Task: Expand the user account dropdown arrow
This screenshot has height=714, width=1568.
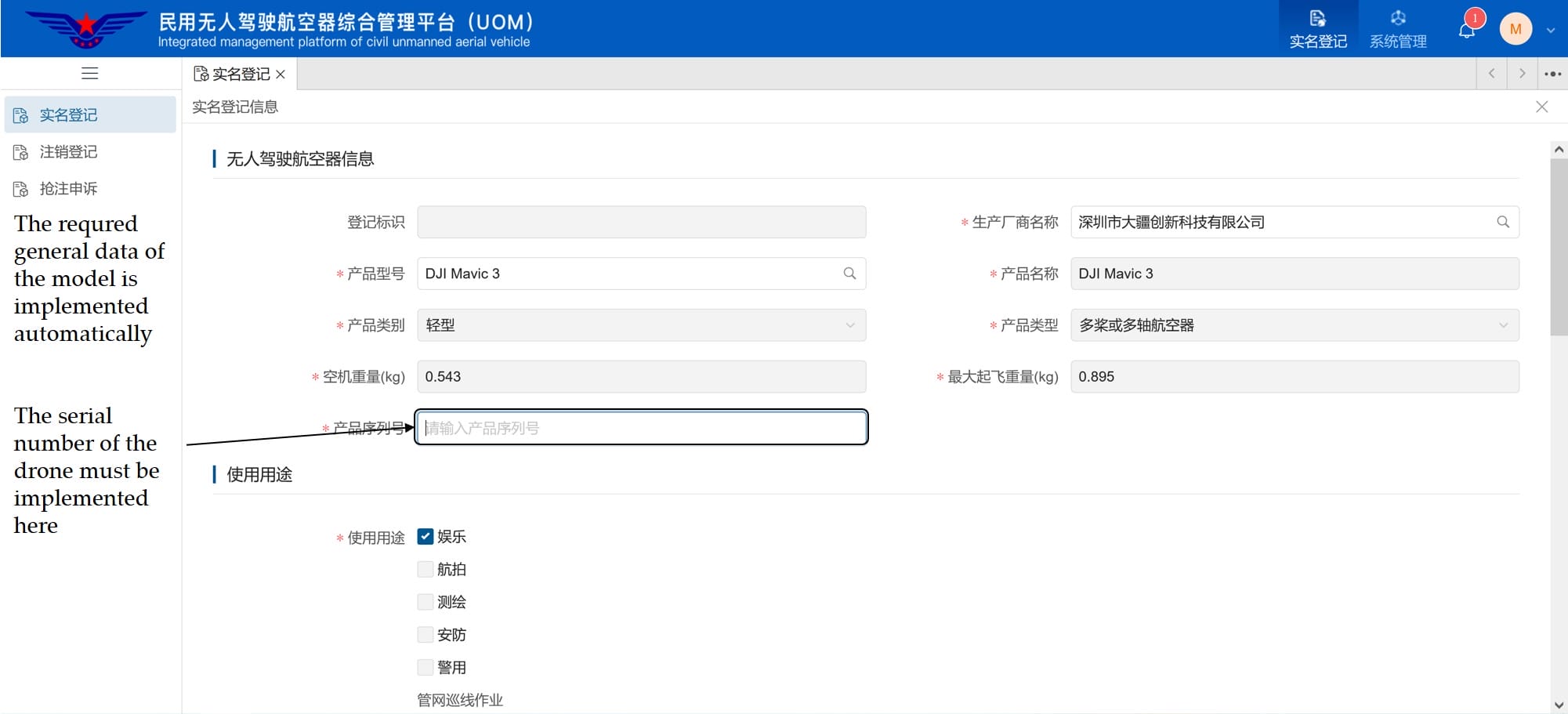Action: click(x=1550, y=30)
